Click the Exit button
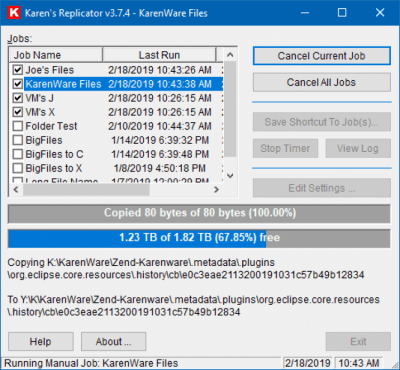Screen dimensions: 400x370 coord(358,341)
